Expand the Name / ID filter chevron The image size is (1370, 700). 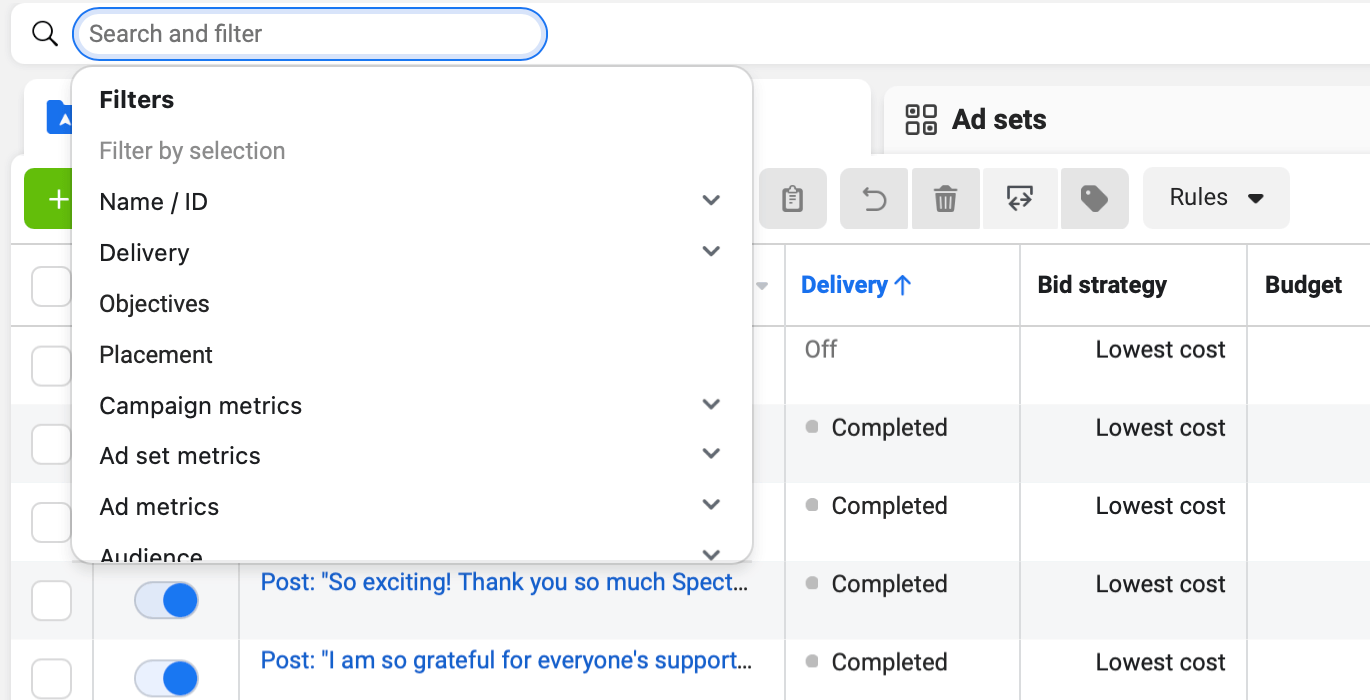tap(711, 201)
